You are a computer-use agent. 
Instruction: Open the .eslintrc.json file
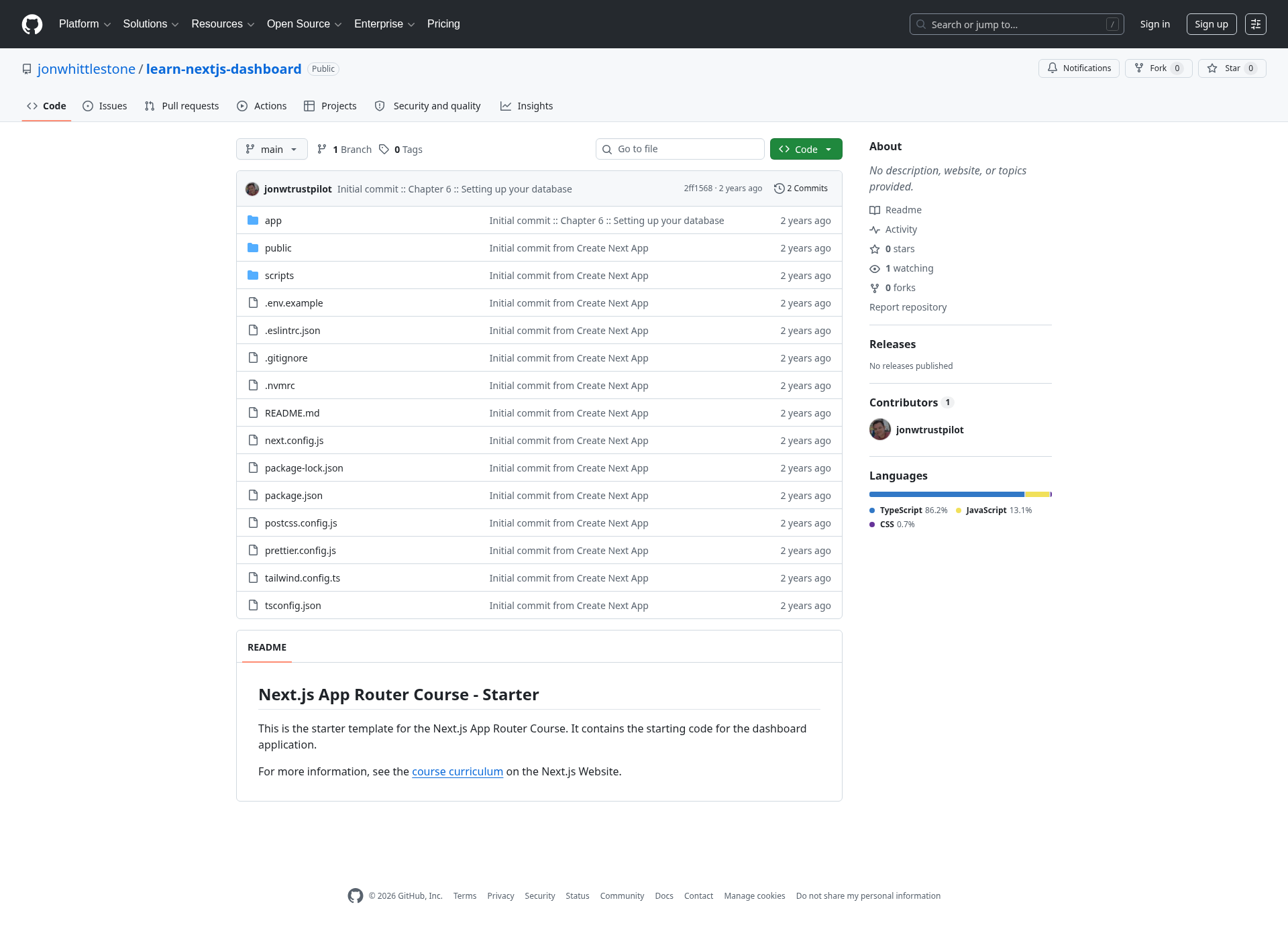(292, 331)
